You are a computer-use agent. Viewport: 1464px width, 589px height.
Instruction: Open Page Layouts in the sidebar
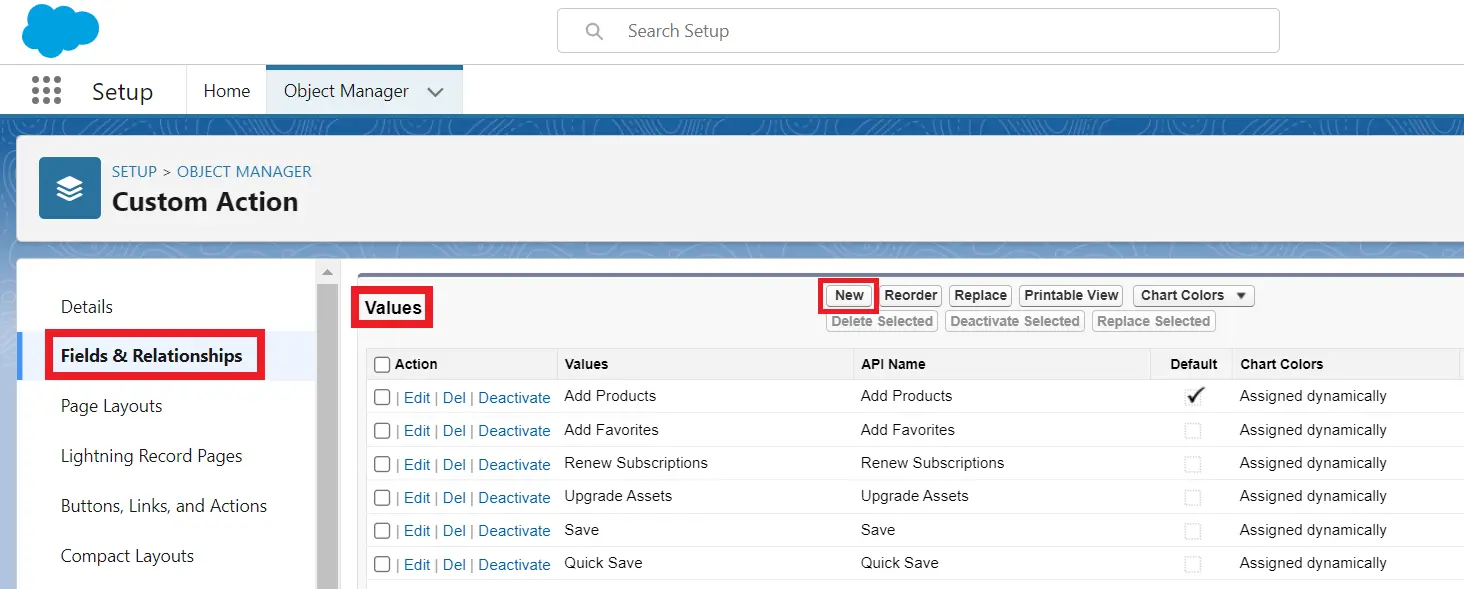pos(111,406)
